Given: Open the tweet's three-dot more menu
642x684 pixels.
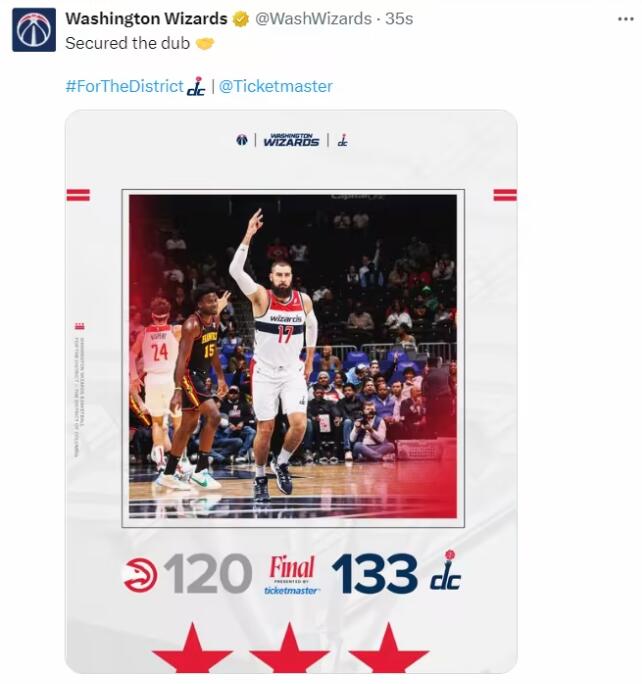Looking at the screenshot, I should 626,19.
